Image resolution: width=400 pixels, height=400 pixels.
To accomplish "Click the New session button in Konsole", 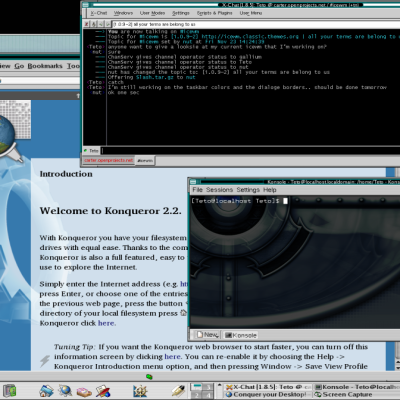I will [x=207, y=335].
